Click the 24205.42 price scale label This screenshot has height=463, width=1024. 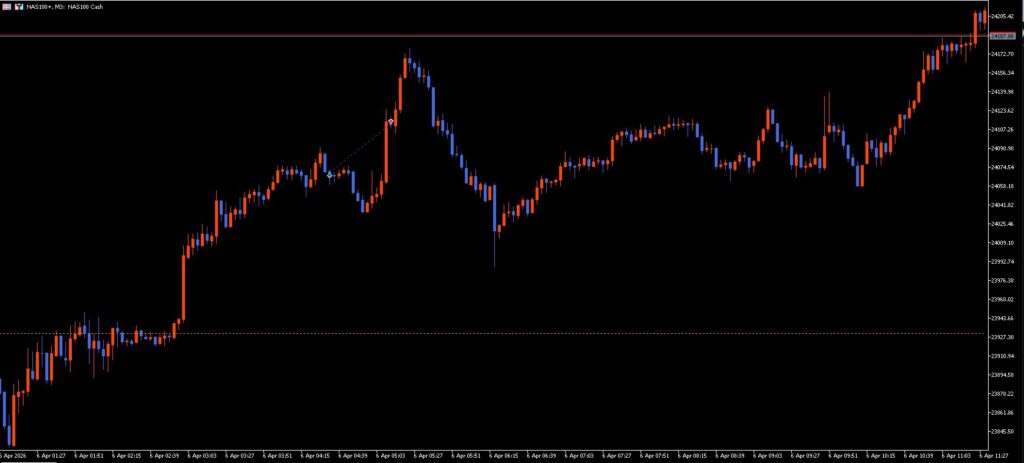pos(1003,16)
